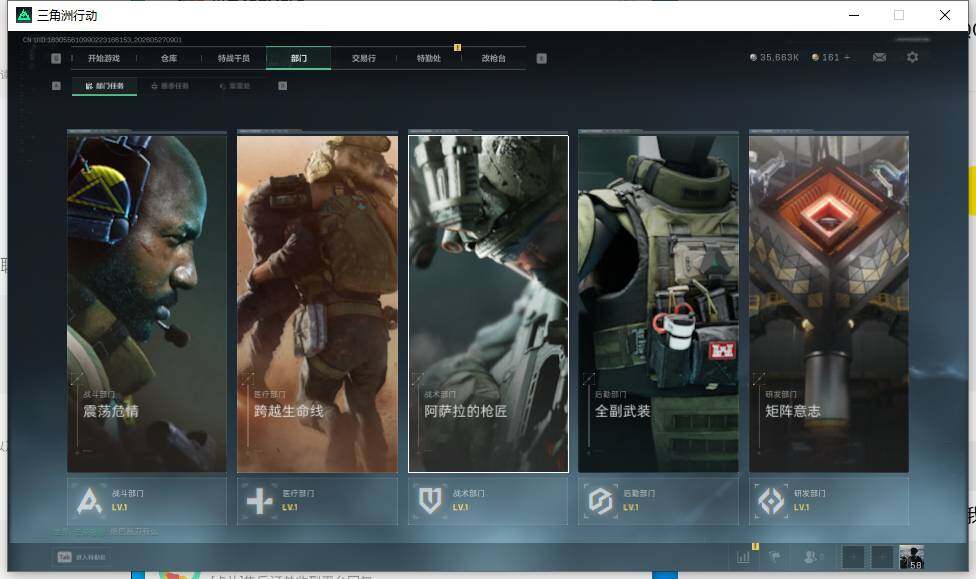Open the 矩阵意志 mission card
Screen dimensions: 976x579
coord(829,304)
